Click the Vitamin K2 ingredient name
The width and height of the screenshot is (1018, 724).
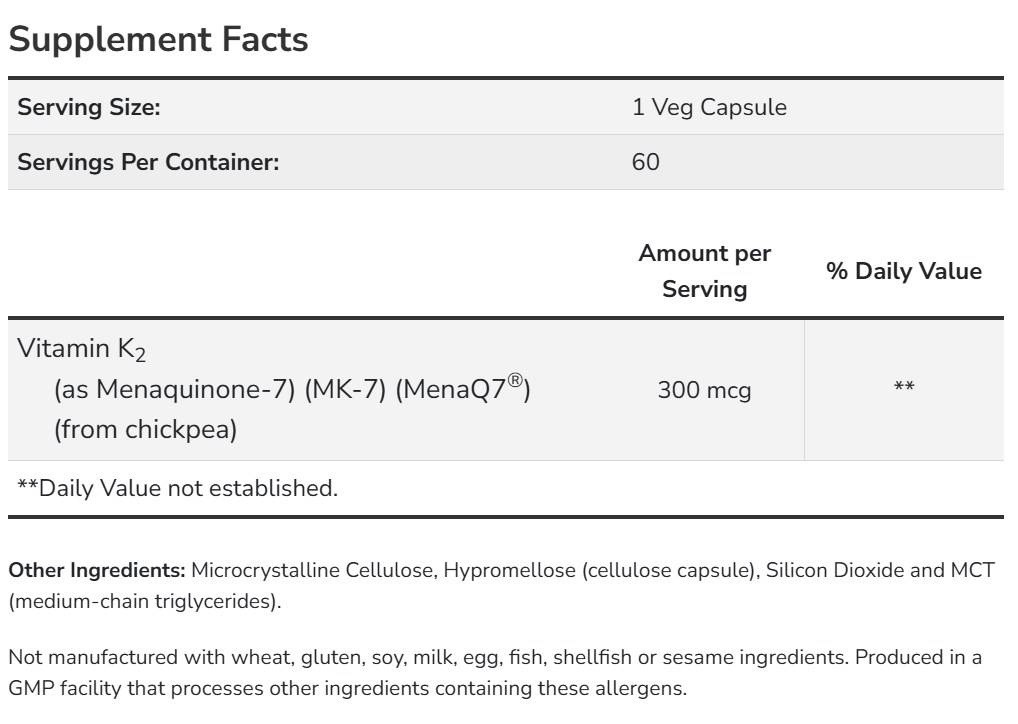(81, 349)
